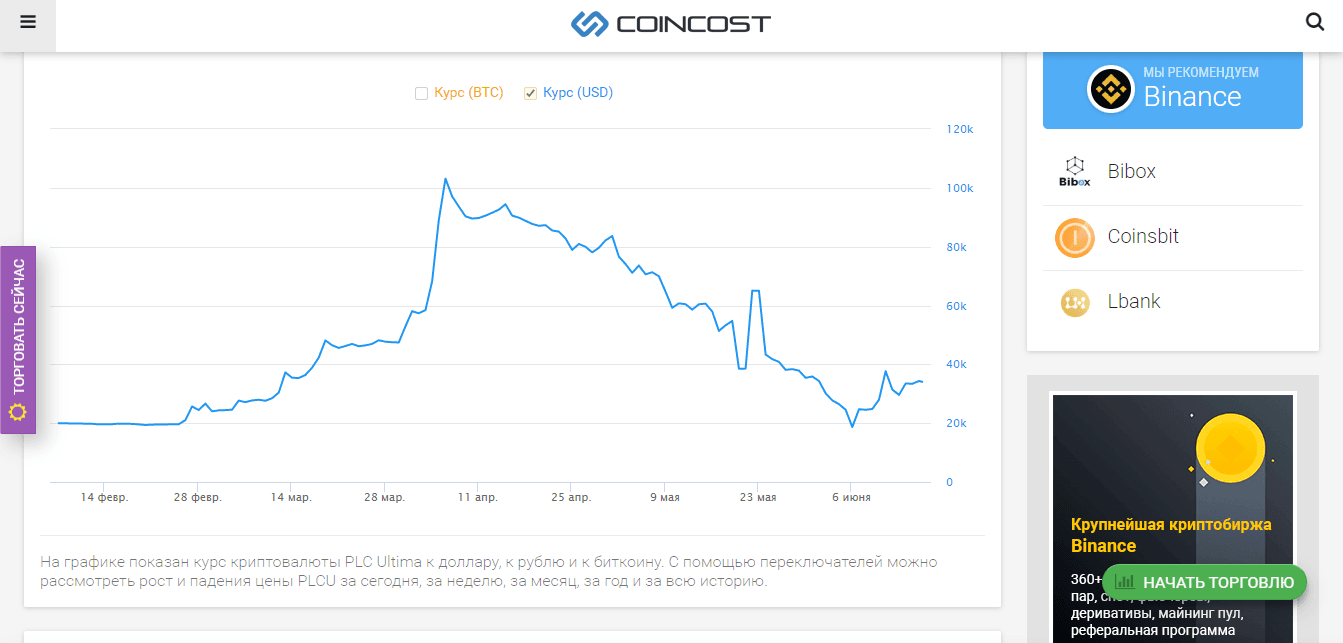The height and width of the screenshot is (643, 1343).
Task: Click the Bibox exchange icon
Action: point(1074,172)
